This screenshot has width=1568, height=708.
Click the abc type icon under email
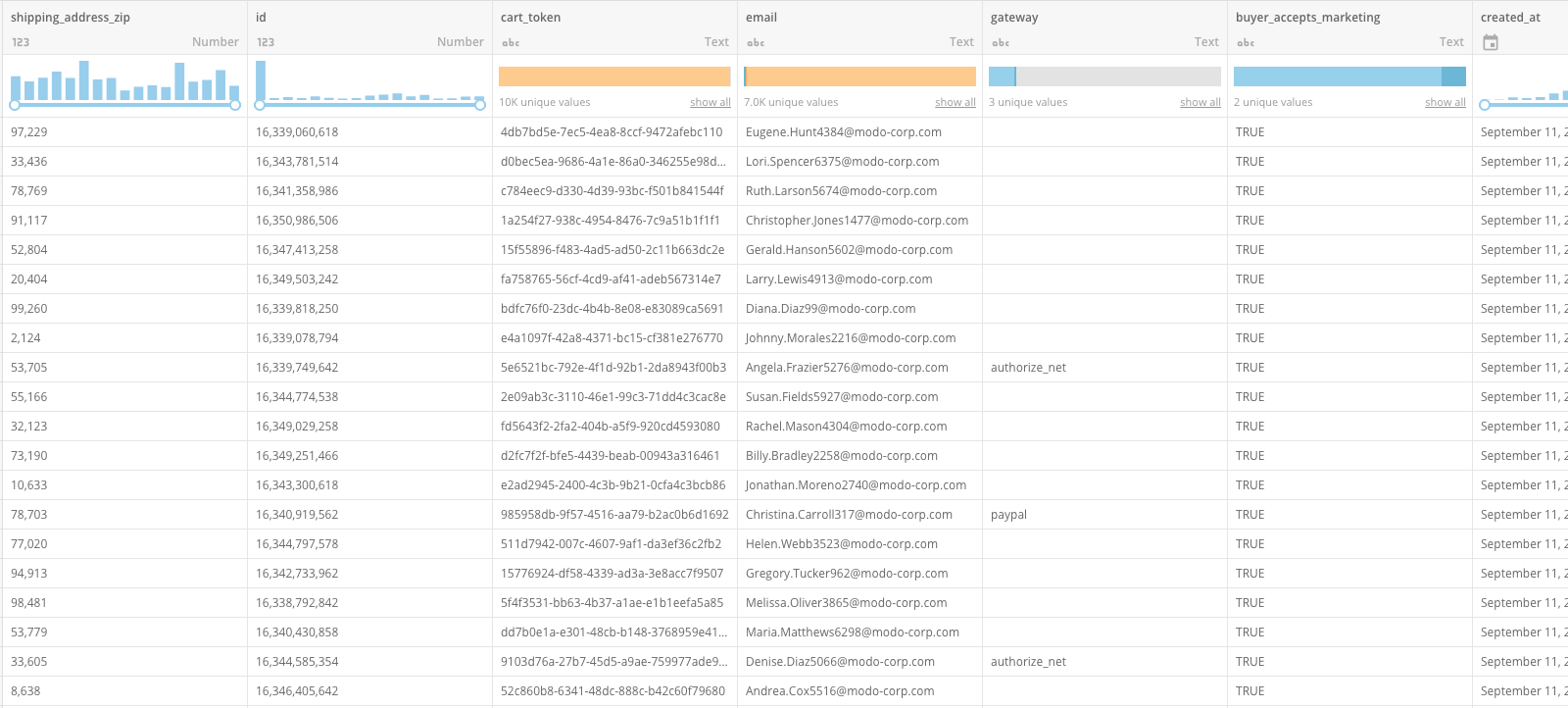click(x=756, y=42)
